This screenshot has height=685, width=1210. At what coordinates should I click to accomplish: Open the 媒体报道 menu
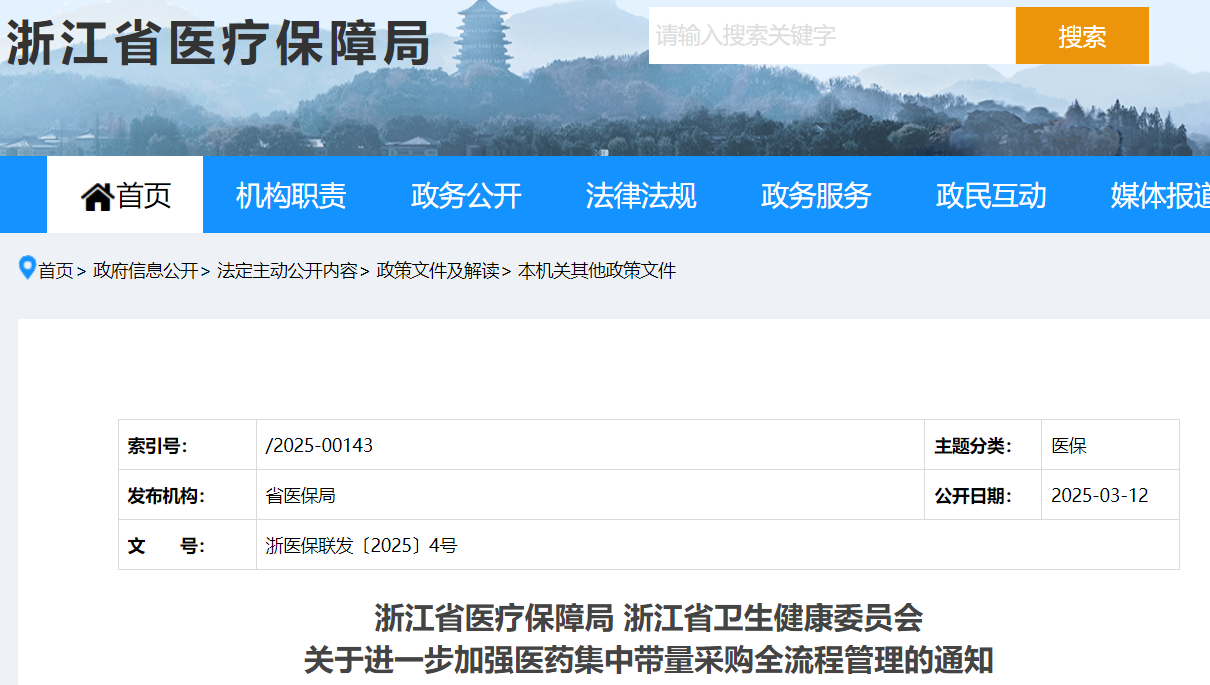click(1160, 195)
